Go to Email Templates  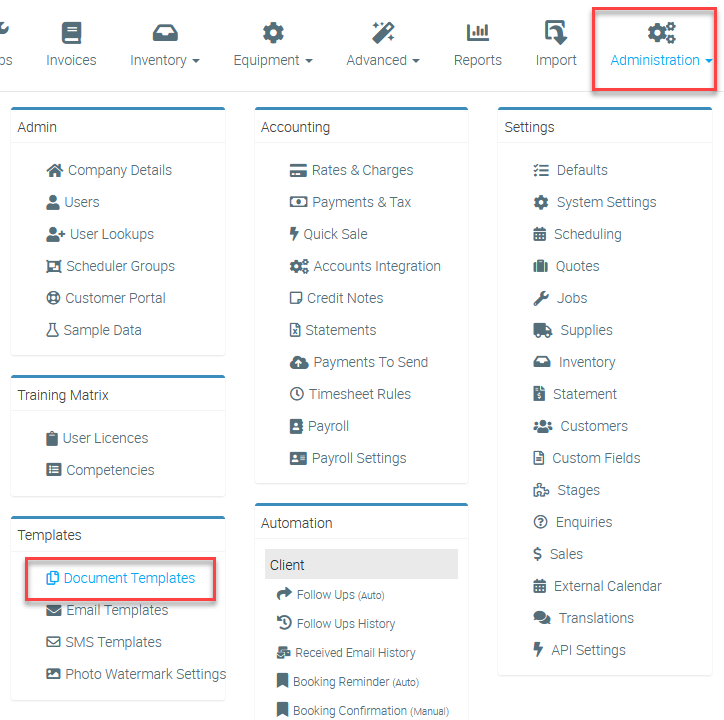click(x=117, y=610)
